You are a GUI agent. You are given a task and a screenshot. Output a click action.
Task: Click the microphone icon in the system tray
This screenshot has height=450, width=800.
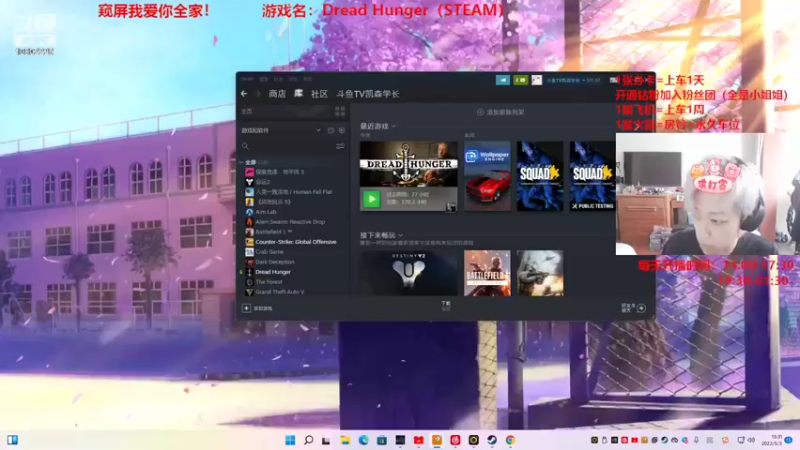coord(696,440)
